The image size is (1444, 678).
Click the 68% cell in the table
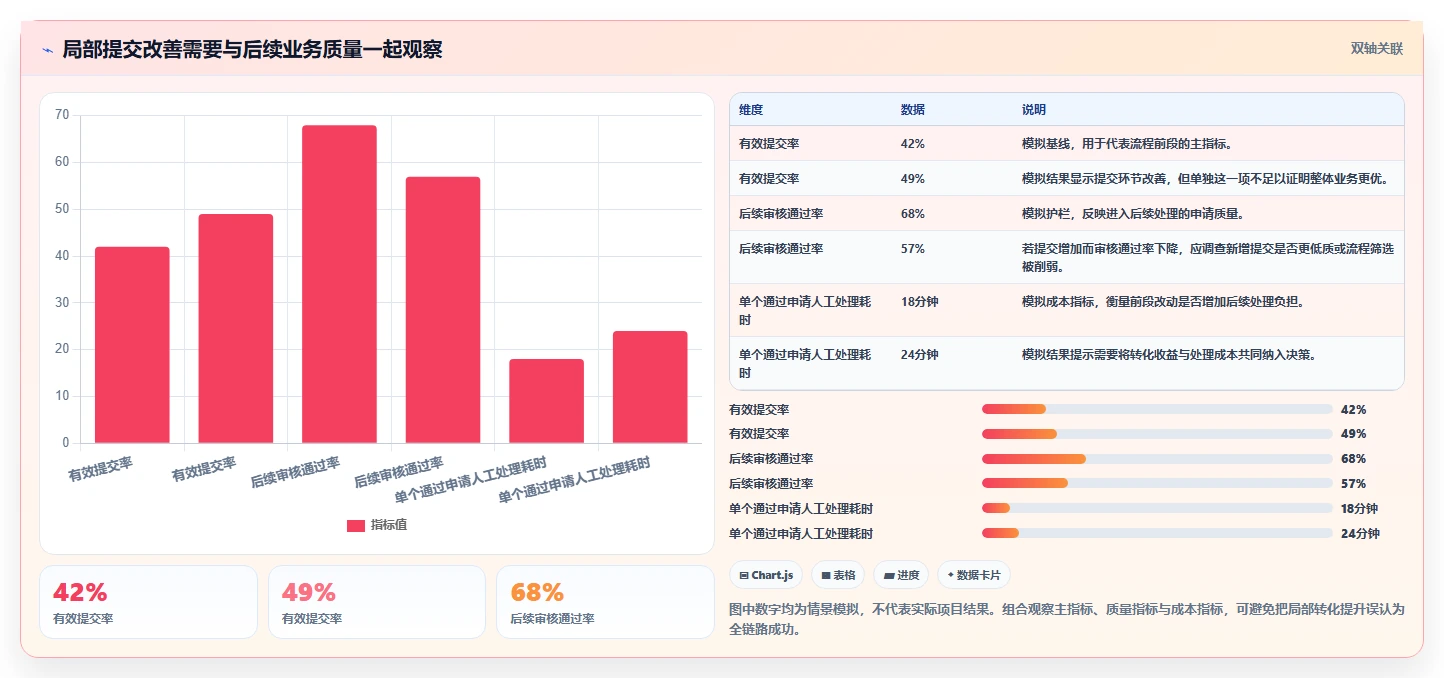913,214
